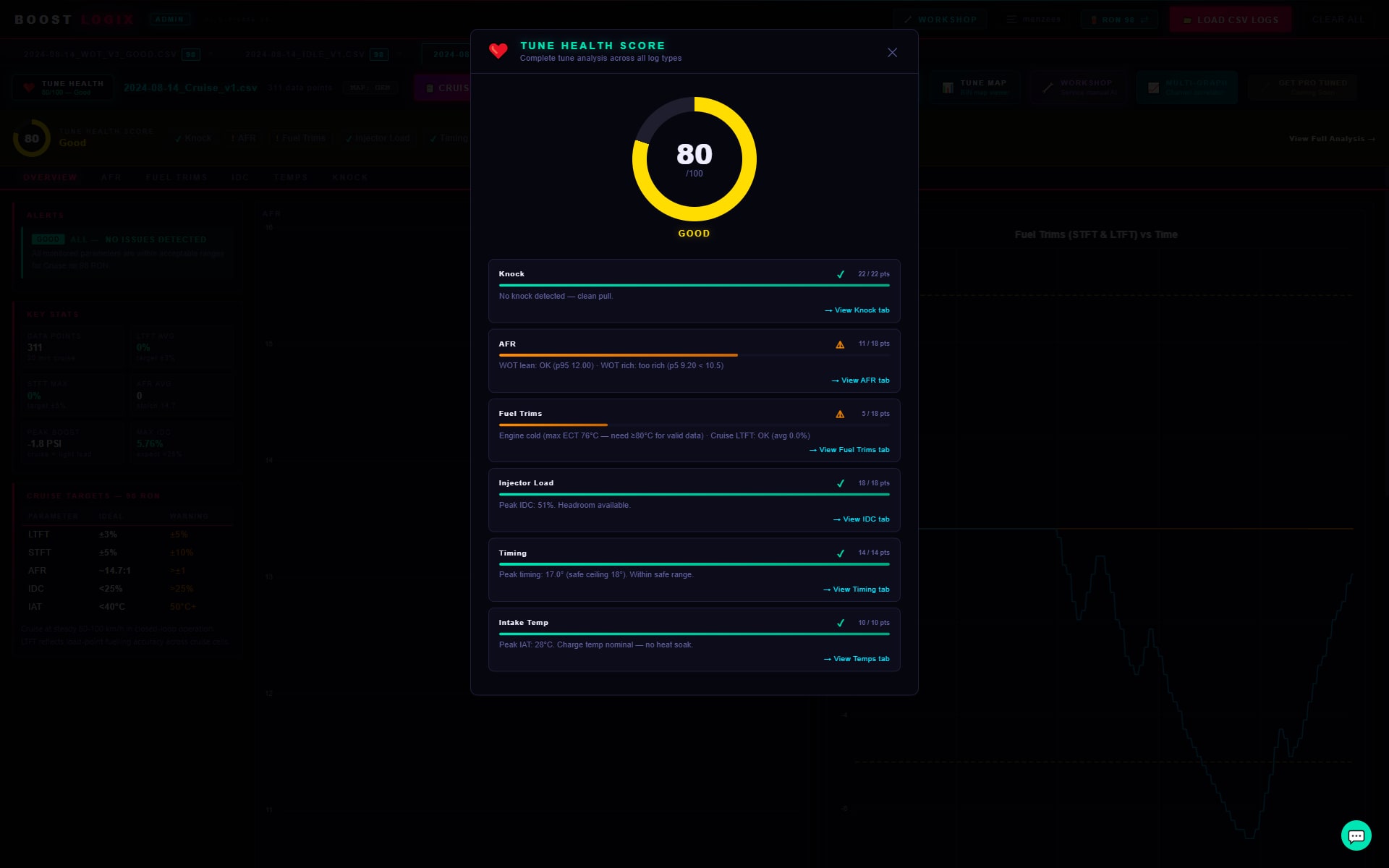
Task: Open the Workshop service manual card
Action: coord(1079,88)
